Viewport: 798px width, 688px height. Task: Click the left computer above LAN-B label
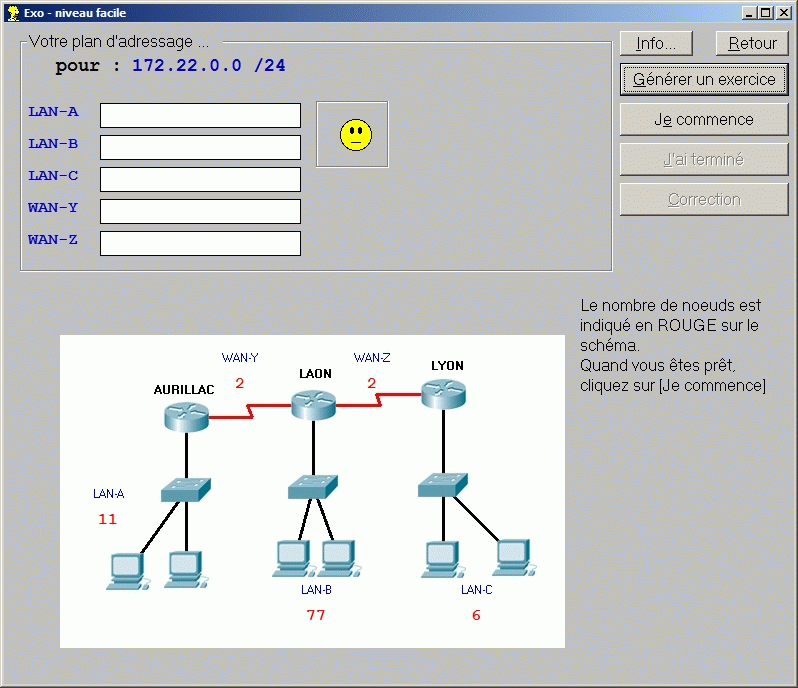click(x=294, y=558)
